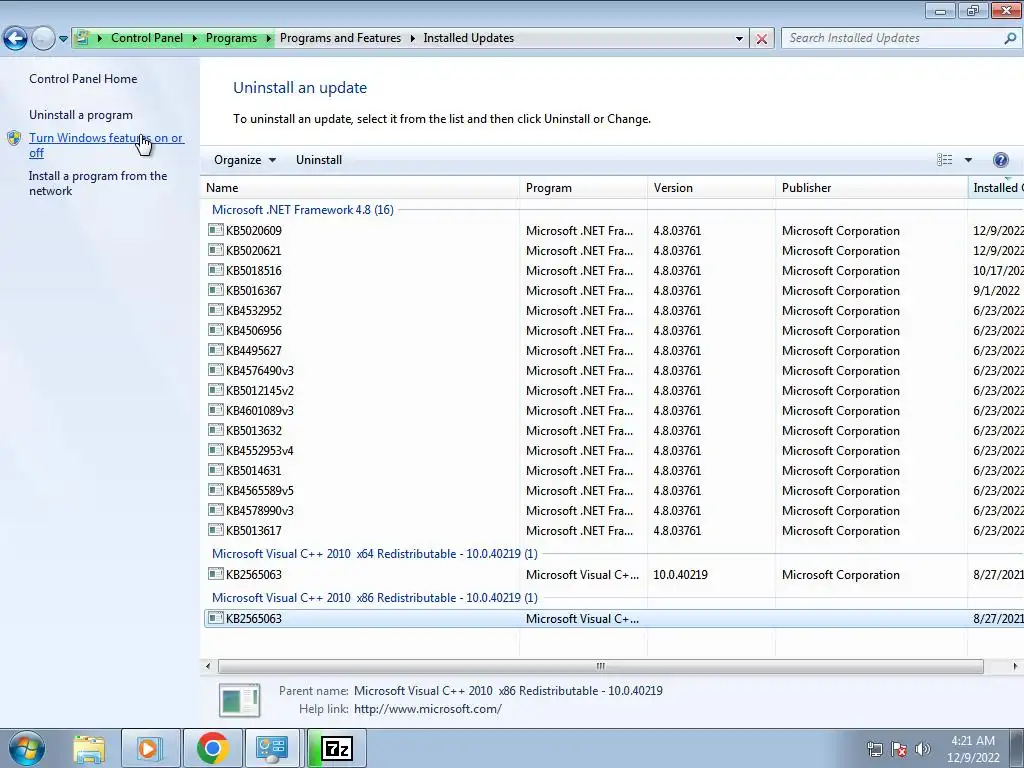Open Windows Media Player from taskbar
This screenshot has width=1024, height=768.
point(149,748)
